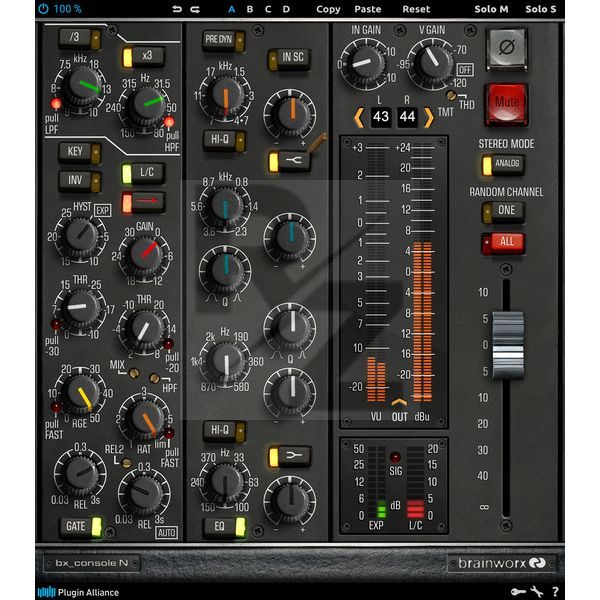Viewport: 600px width, 600px height.
Task: Toggle meter mode with the OUT chevron
Action: tap(399, 402)
